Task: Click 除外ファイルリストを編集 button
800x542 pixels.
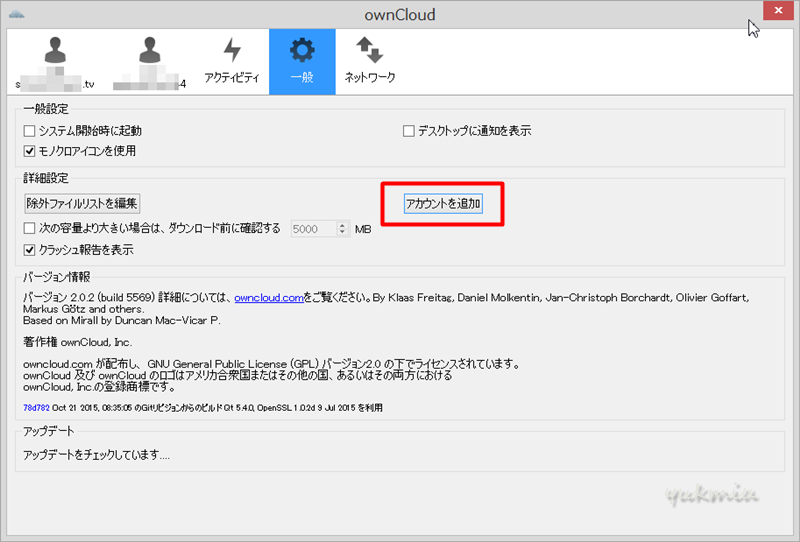Action: (82, 204)
